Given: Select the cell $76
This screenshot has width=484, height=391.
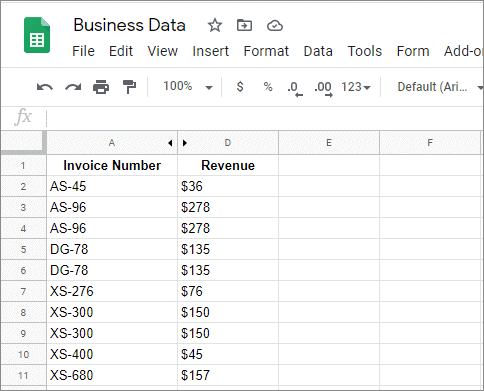Looking at the screenshot, I should 228,291.
